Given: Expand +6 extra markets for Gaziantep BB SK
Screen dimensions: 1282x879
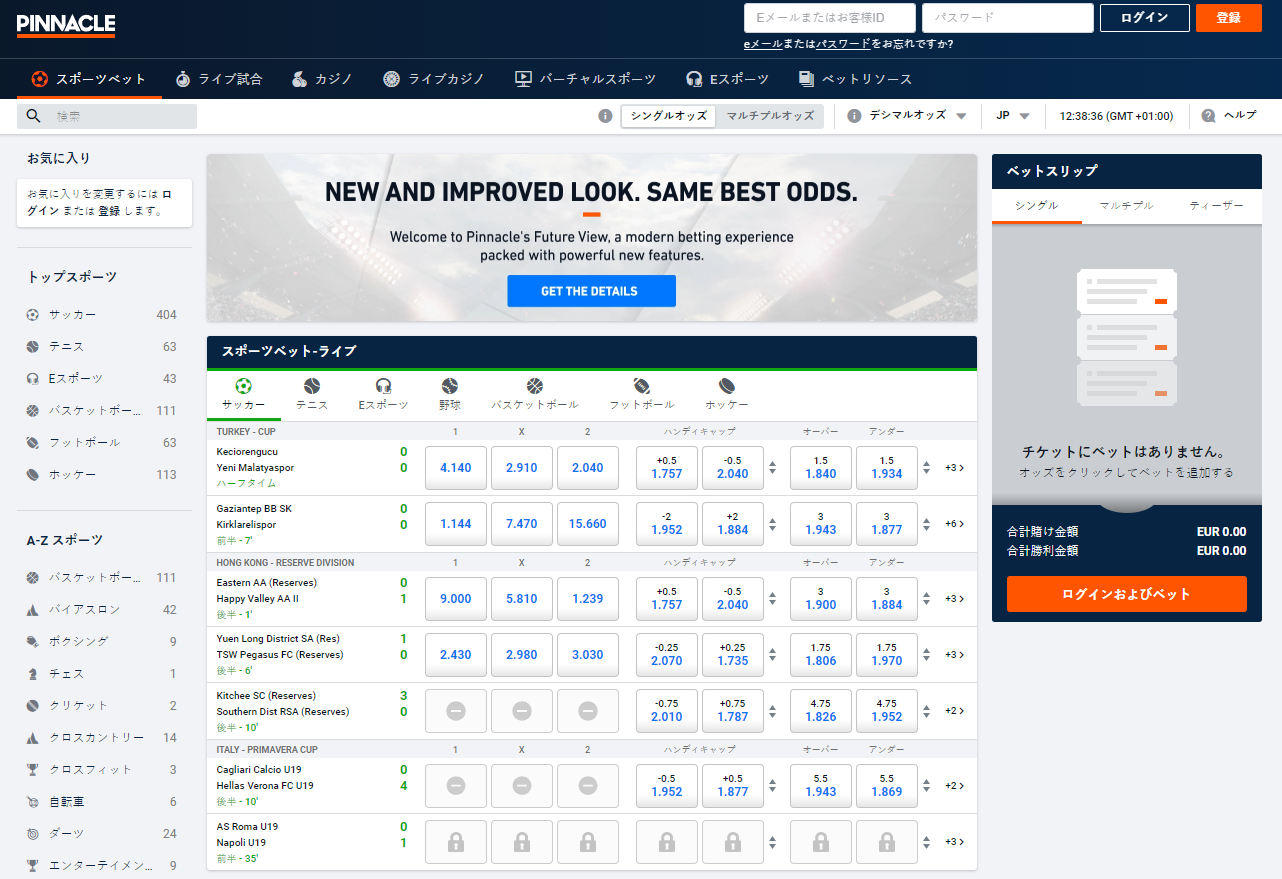Looking at the screenshot, I should [952, 523].
